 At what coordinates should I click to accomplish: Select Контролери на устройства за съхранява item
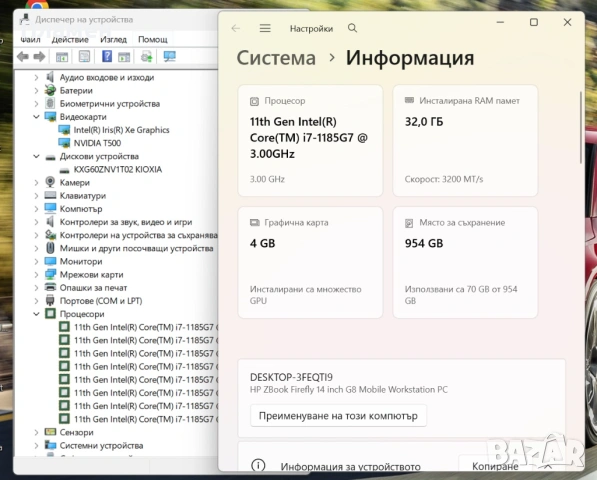[139, 235]
